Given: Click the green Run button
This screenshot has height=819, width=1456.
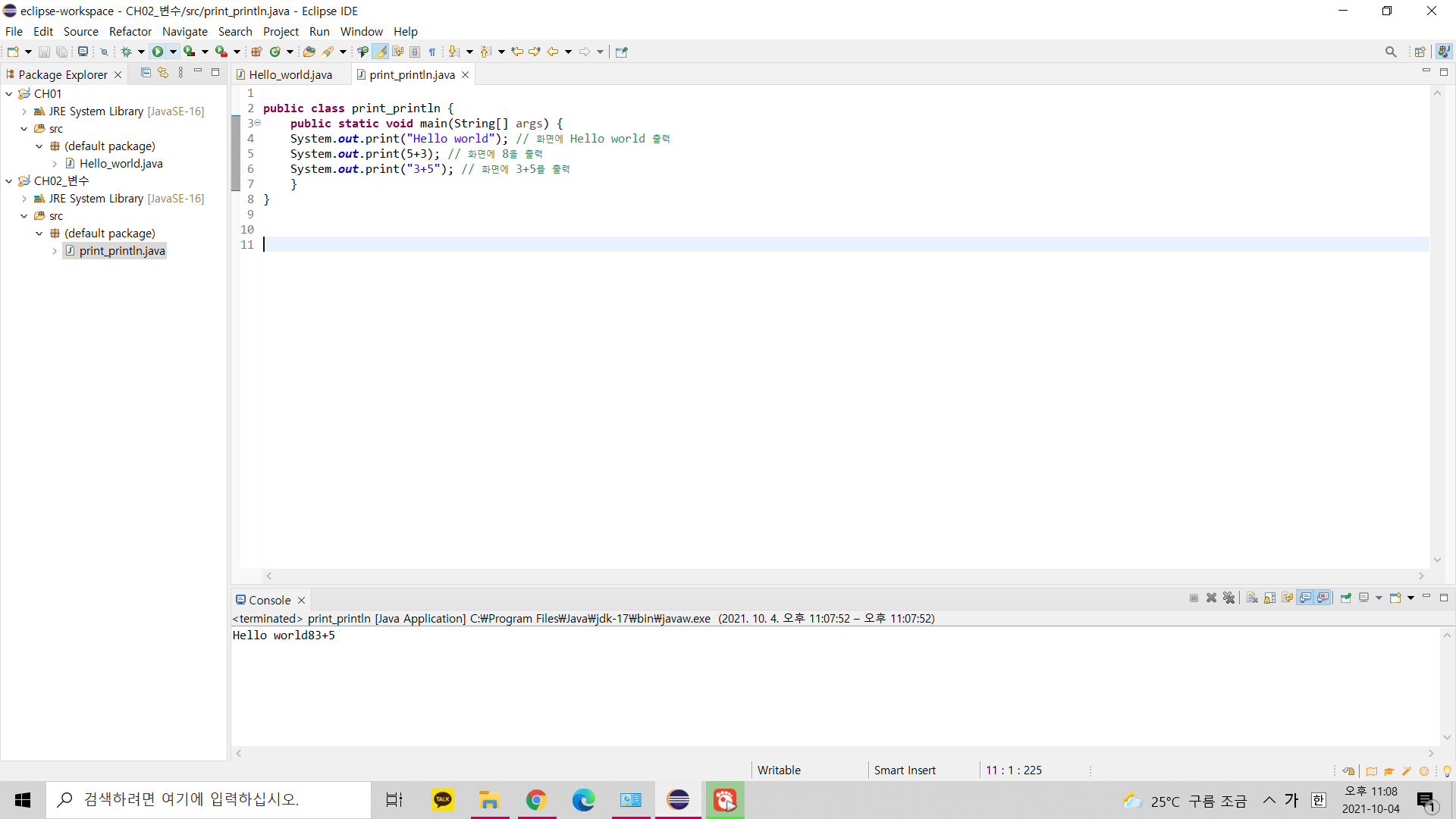Looking at the screenshot, I should coord(157,52).
